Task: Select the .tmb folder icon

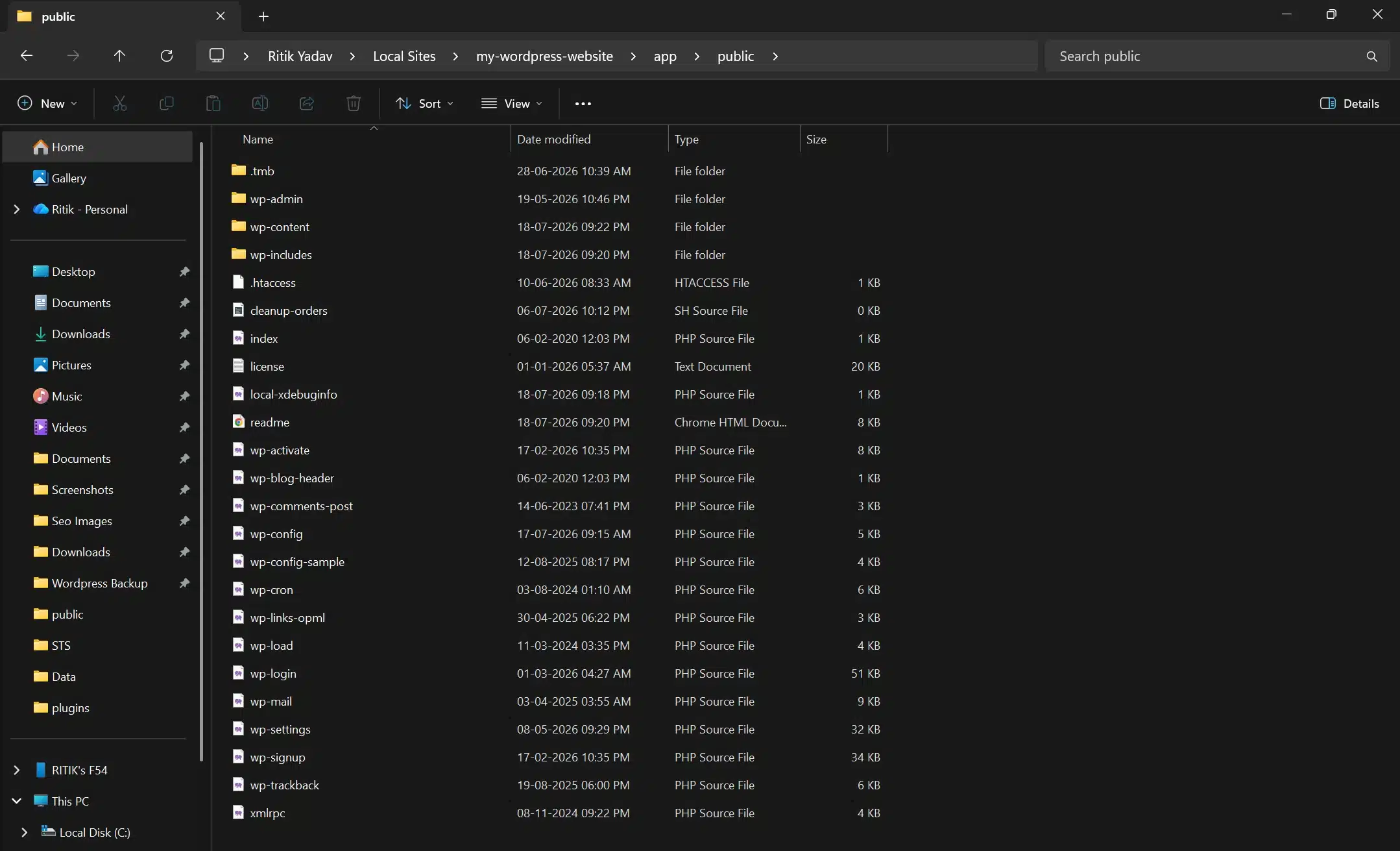Action: (239, 170)
